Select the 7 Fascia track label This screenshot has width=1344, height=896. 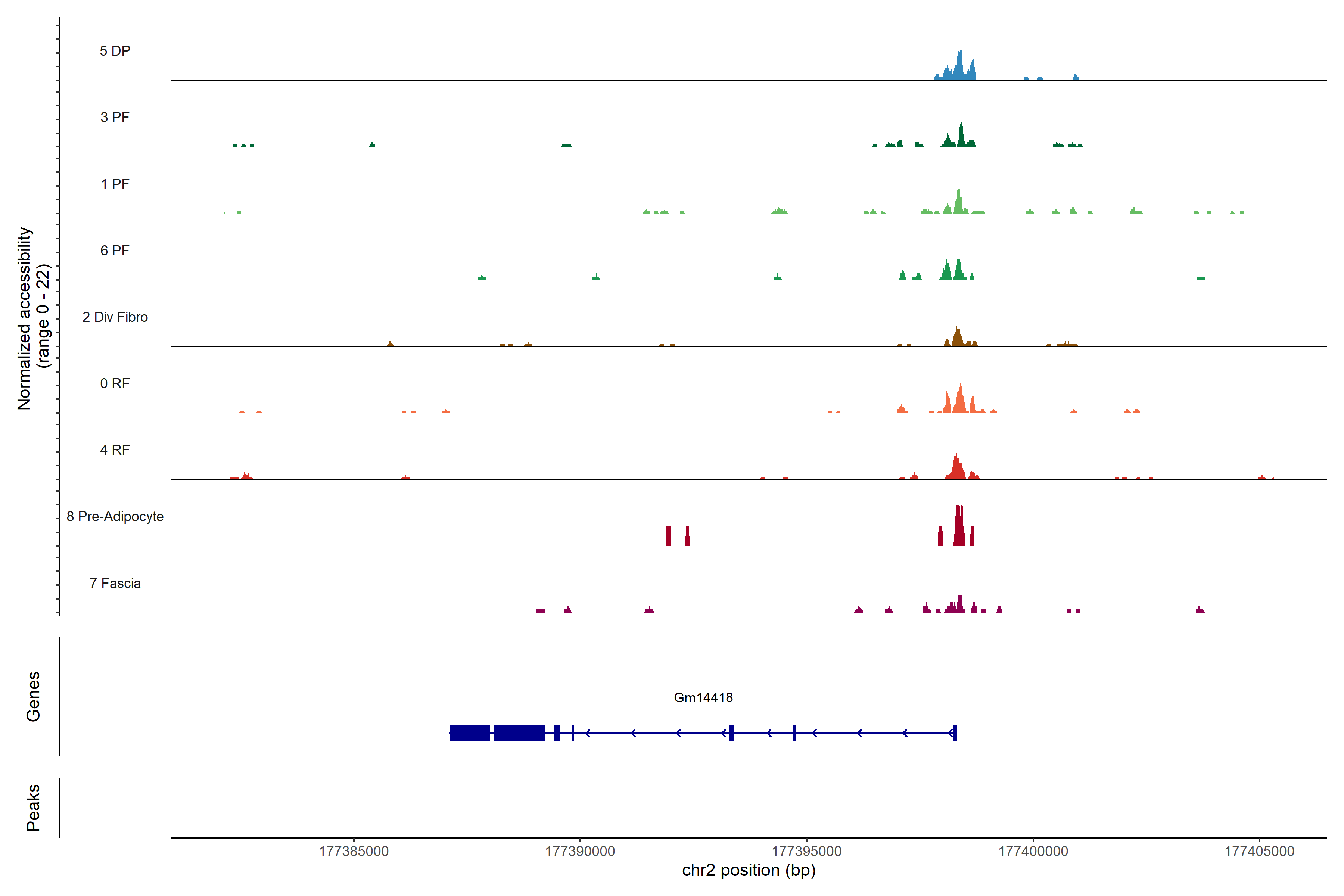tap(115, 583)
